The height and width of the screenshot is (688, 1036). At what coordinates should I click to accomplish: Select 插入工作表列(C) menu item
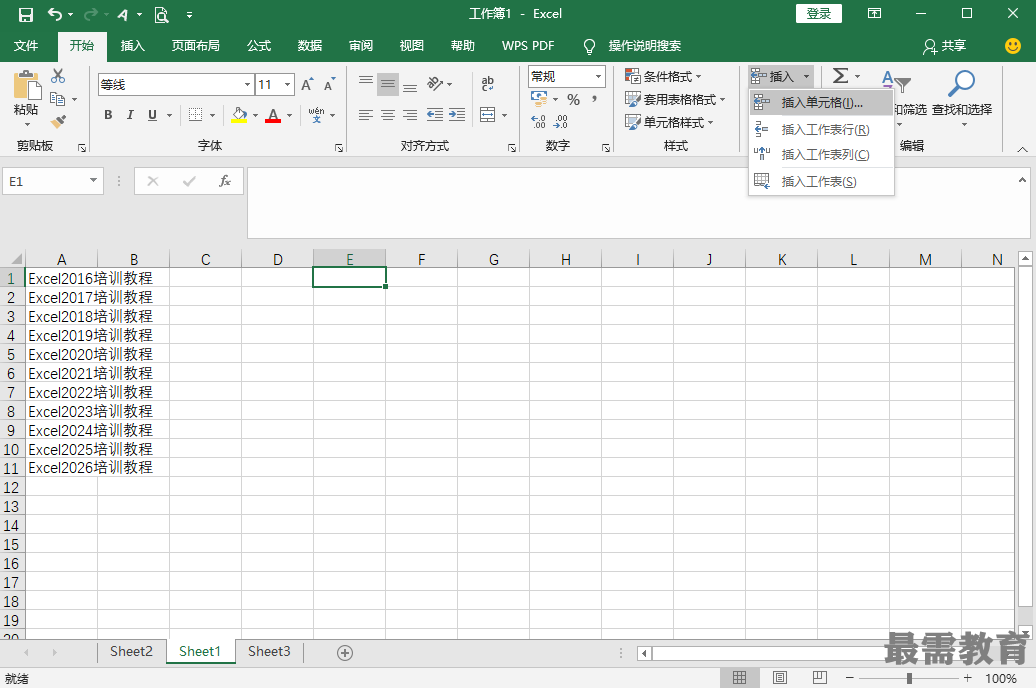click(x=821, y=155)
